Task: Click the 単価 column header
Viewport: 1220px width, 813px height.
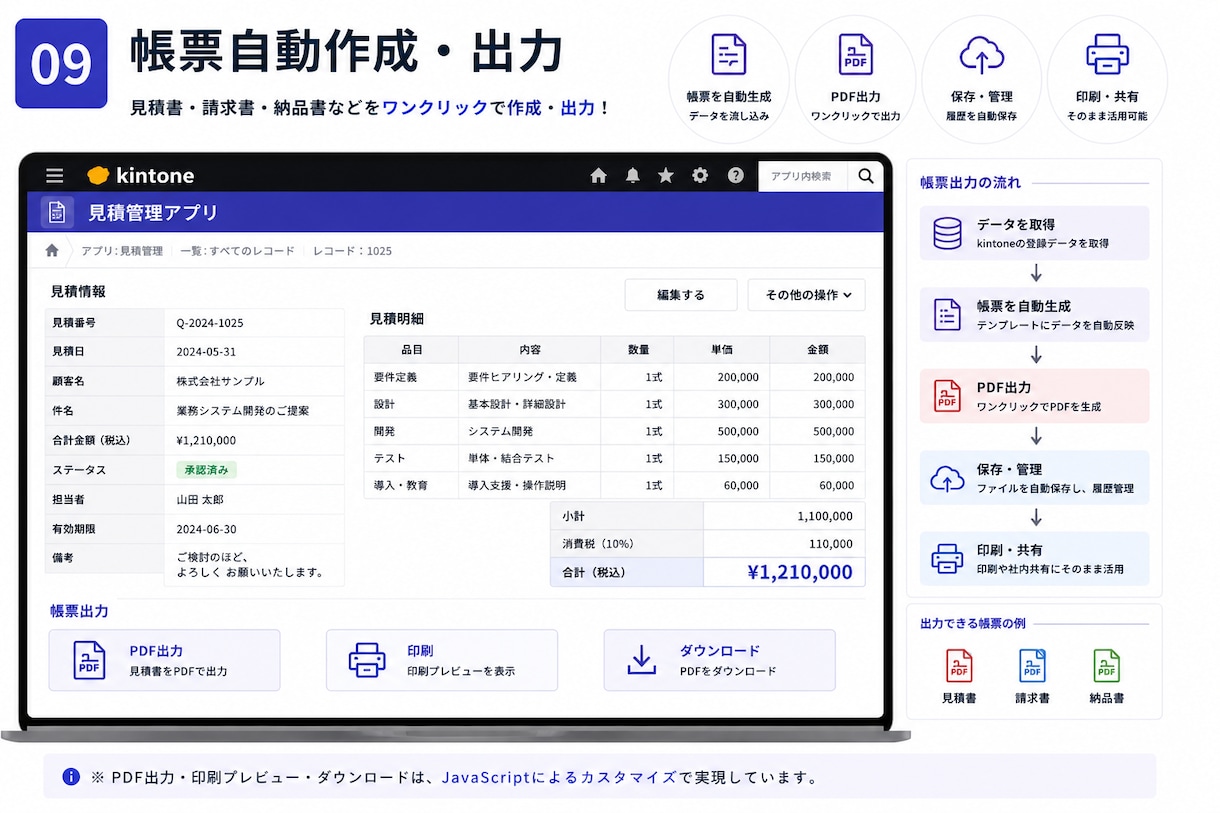Action: [722, 350]
